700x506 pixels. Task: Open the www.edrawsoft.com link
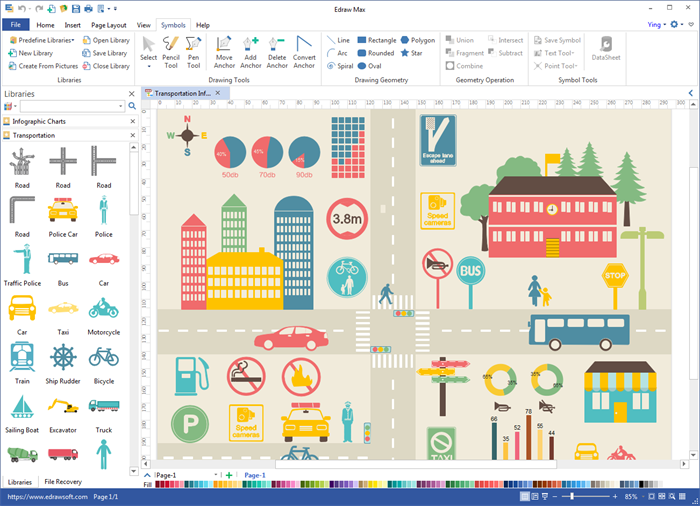coord(46,497)
